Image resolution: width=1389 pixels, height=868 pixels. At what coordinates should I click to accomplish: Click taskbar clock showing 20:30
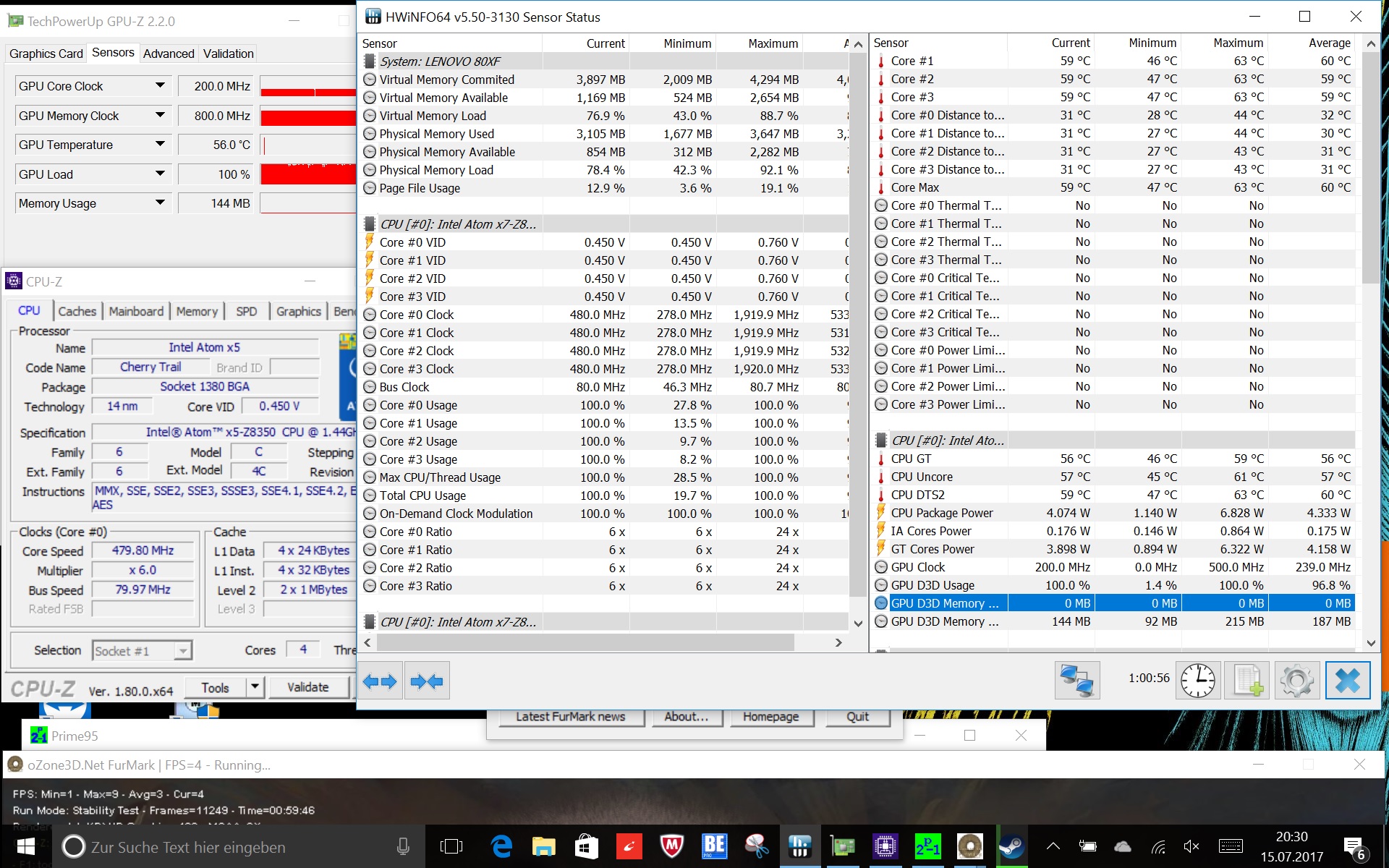tap(1291, 846)
